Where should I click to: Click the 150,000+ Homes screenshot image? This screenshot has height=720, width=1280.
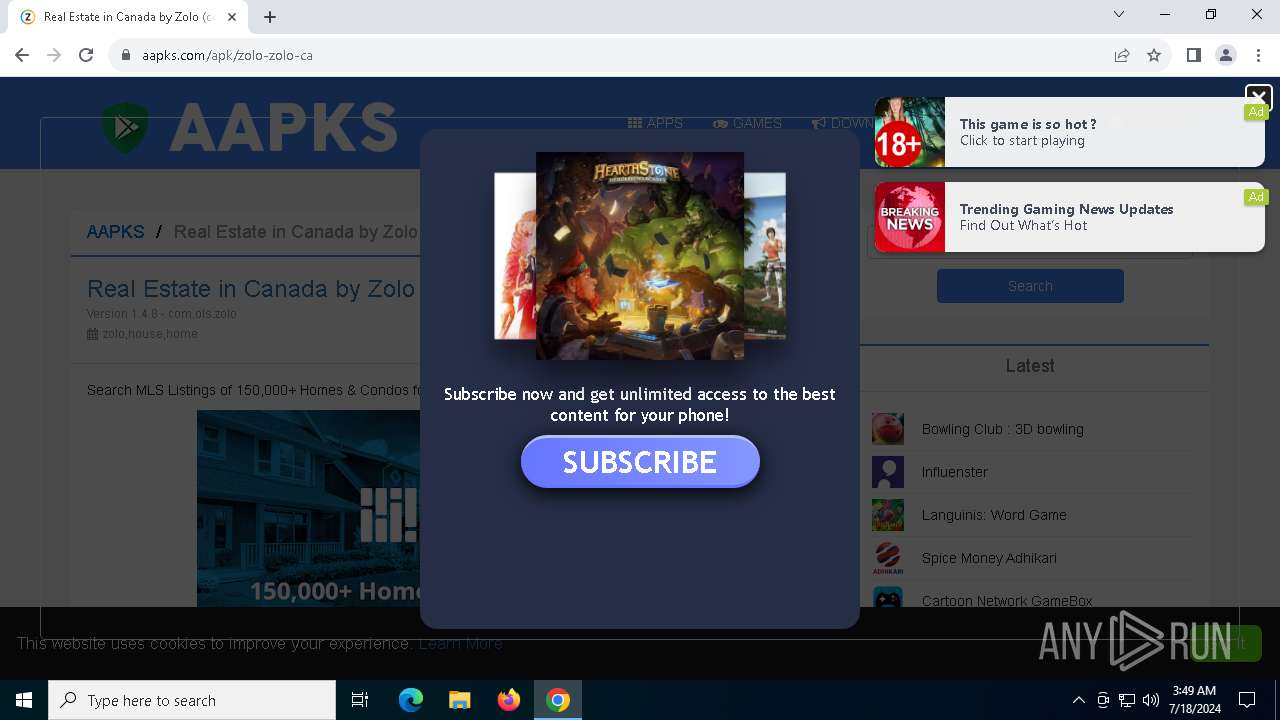[308, 508]
